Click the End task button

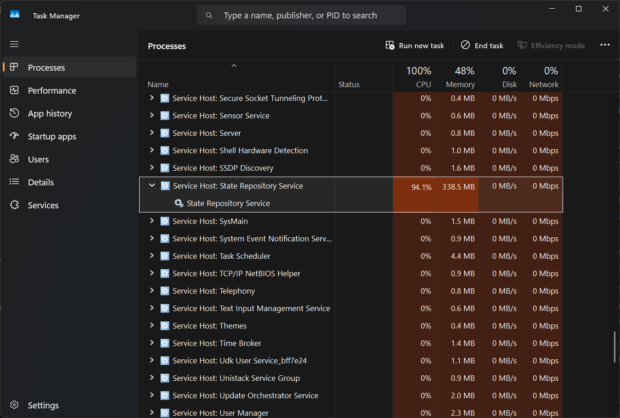pyautogui.click(x=482, y=45)
